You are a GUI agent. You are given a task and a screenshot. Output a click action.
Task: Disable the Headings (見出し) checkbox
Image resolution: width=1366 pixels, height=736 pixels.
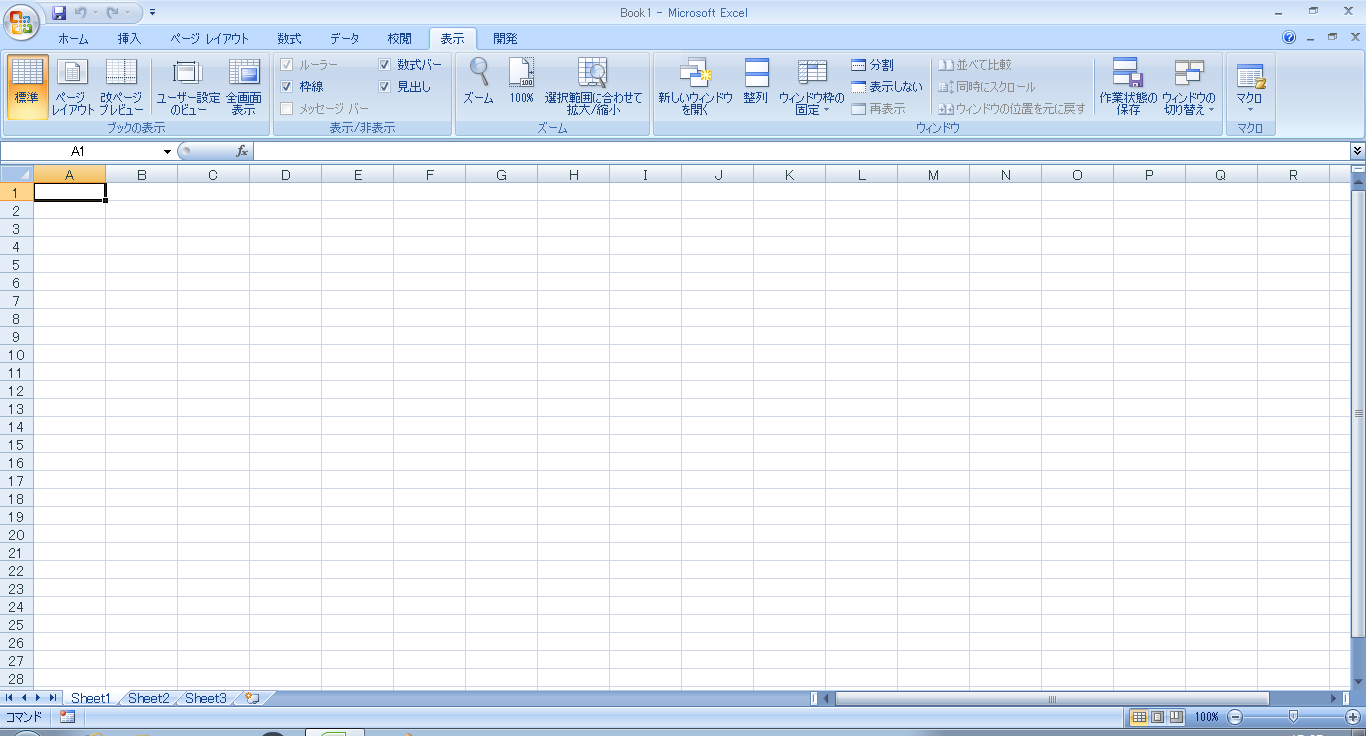click(x=385, y=87)
